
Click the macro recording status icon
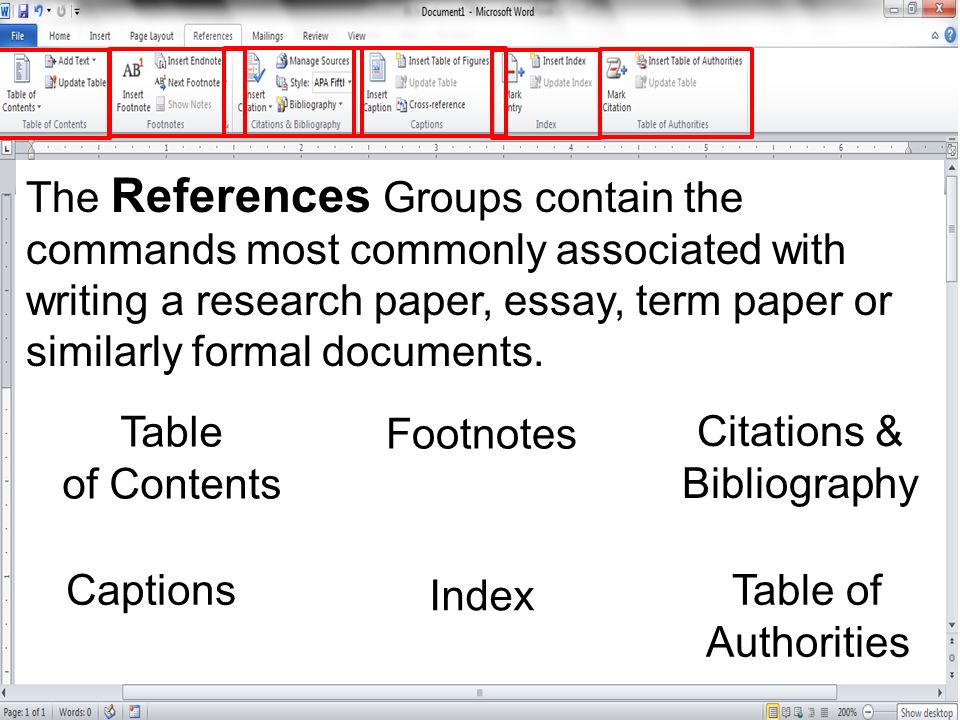tap(134, 711)
